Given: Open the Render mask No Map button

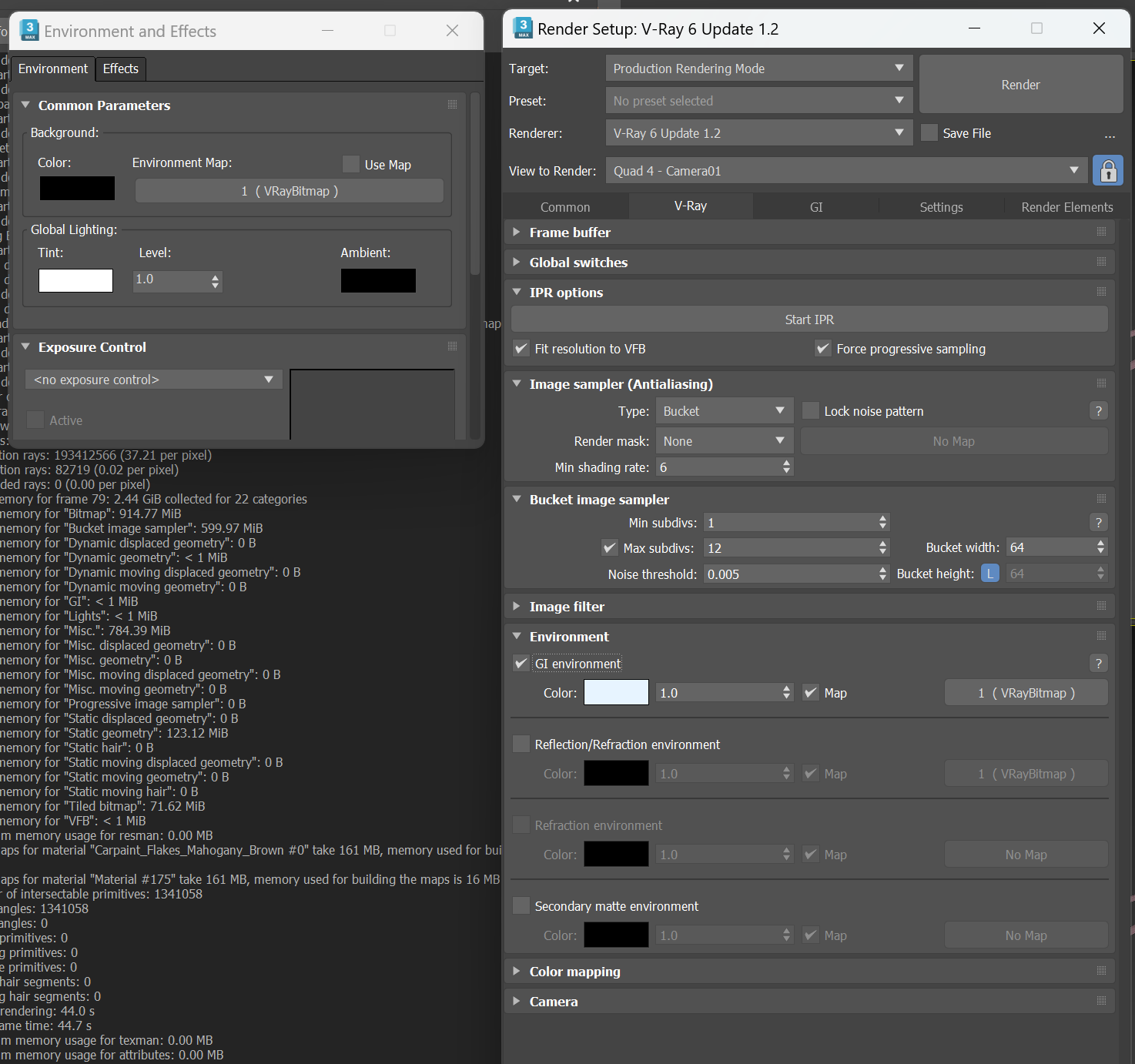Looking at the screenshot, I should point(954,440).
